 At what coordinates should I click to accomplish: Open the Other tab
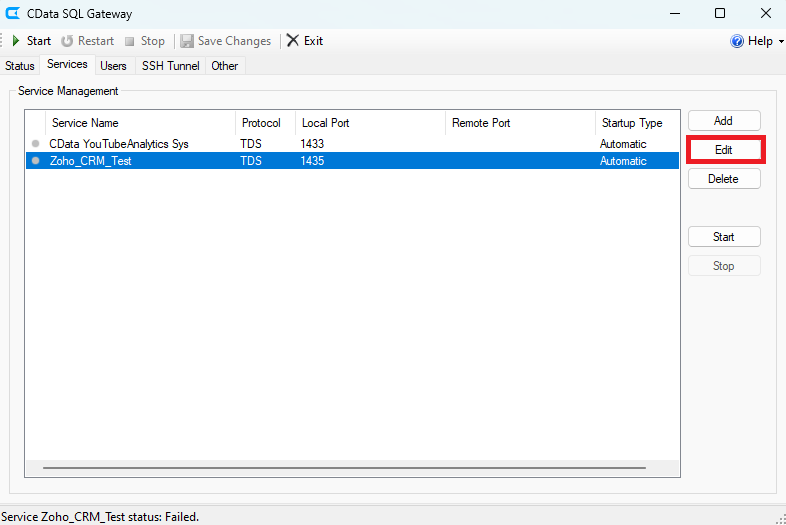(225, 66)
